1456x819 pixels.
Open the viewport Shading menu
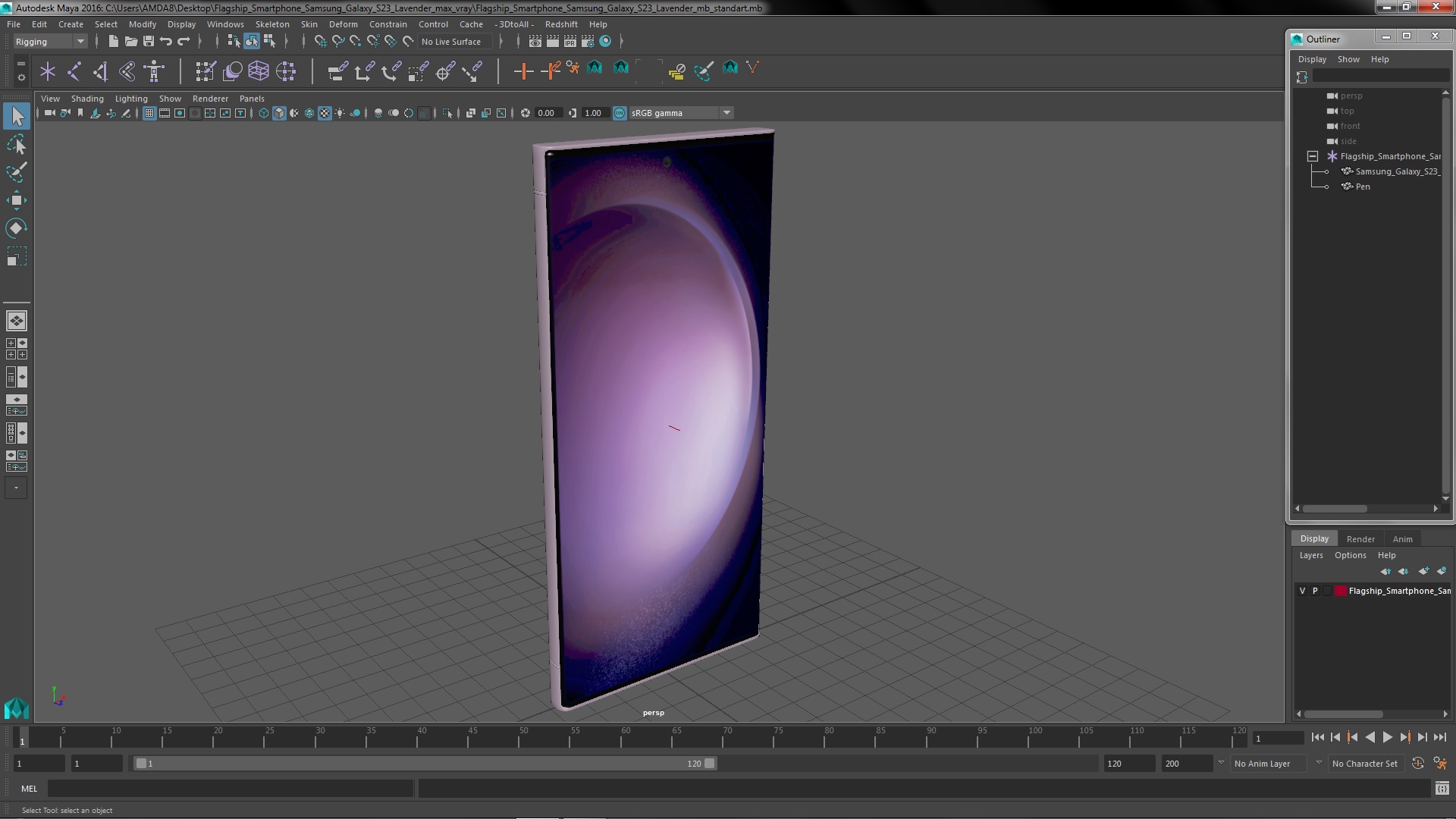87,99
